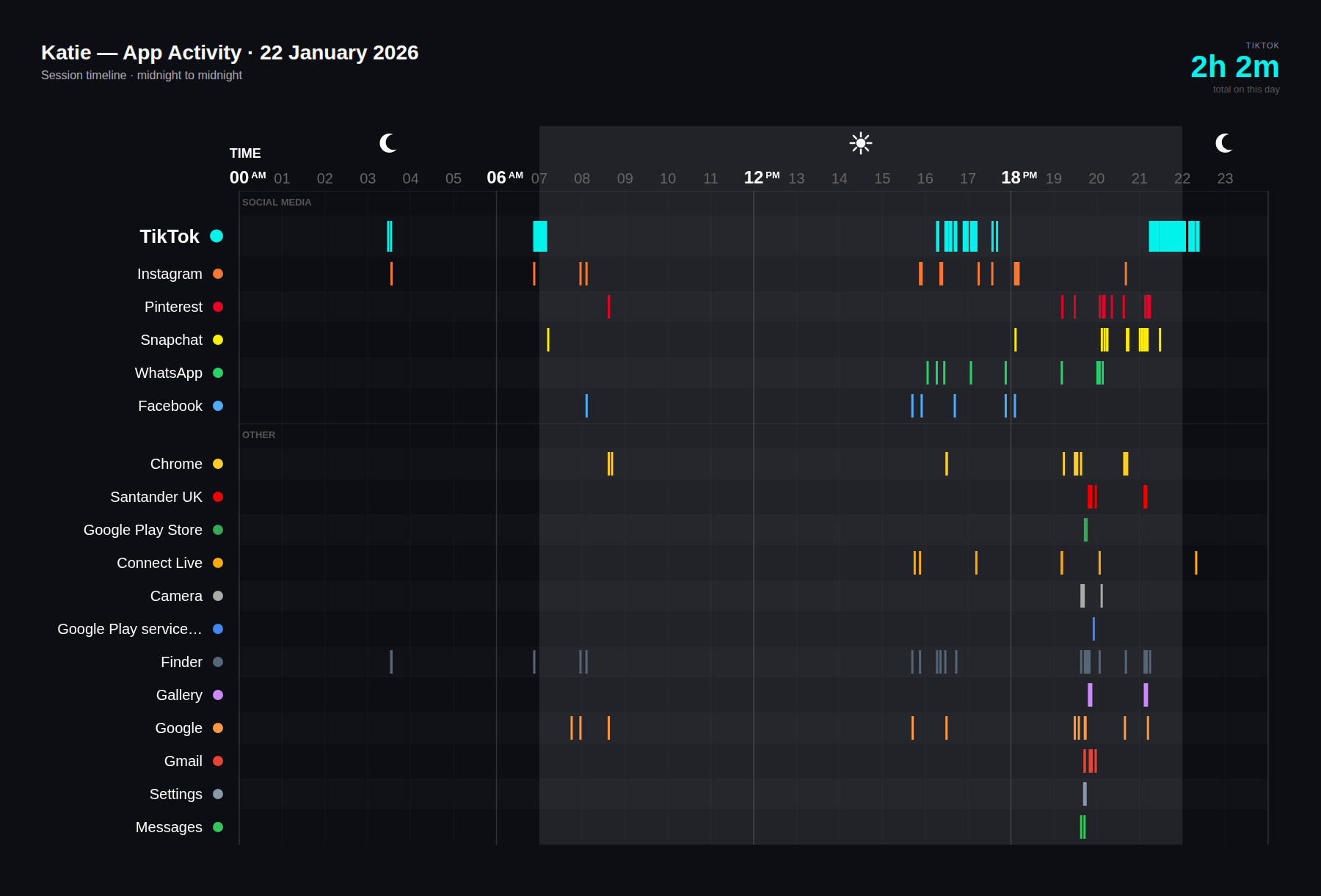Screen dimensions: 1321x896
Task: Select the Santander UK bar at 21
Action: click(1145, 497)
